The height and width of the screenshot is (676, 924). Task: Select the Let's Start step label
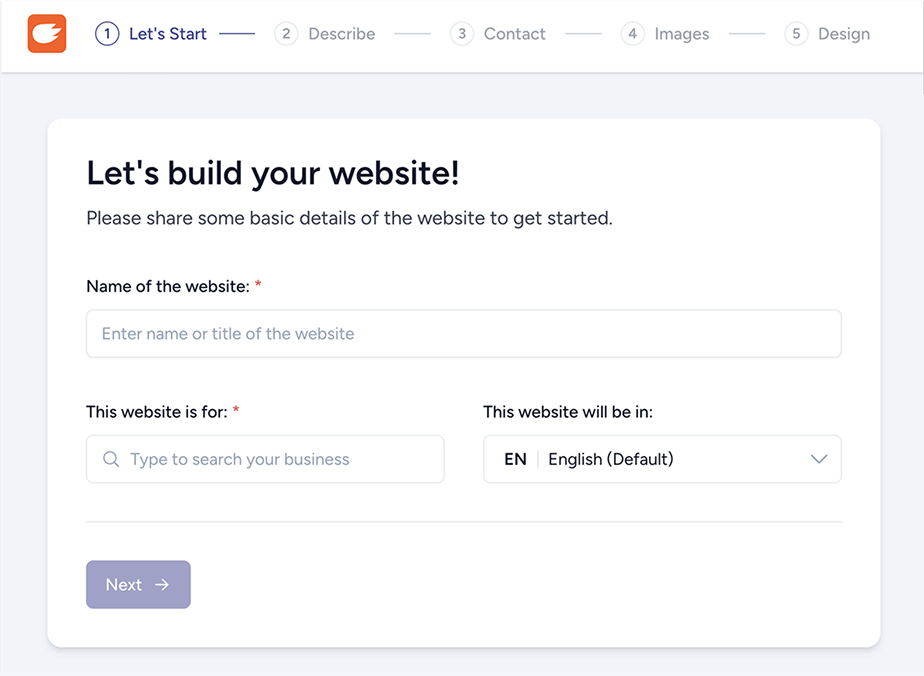tap(167, 33)
